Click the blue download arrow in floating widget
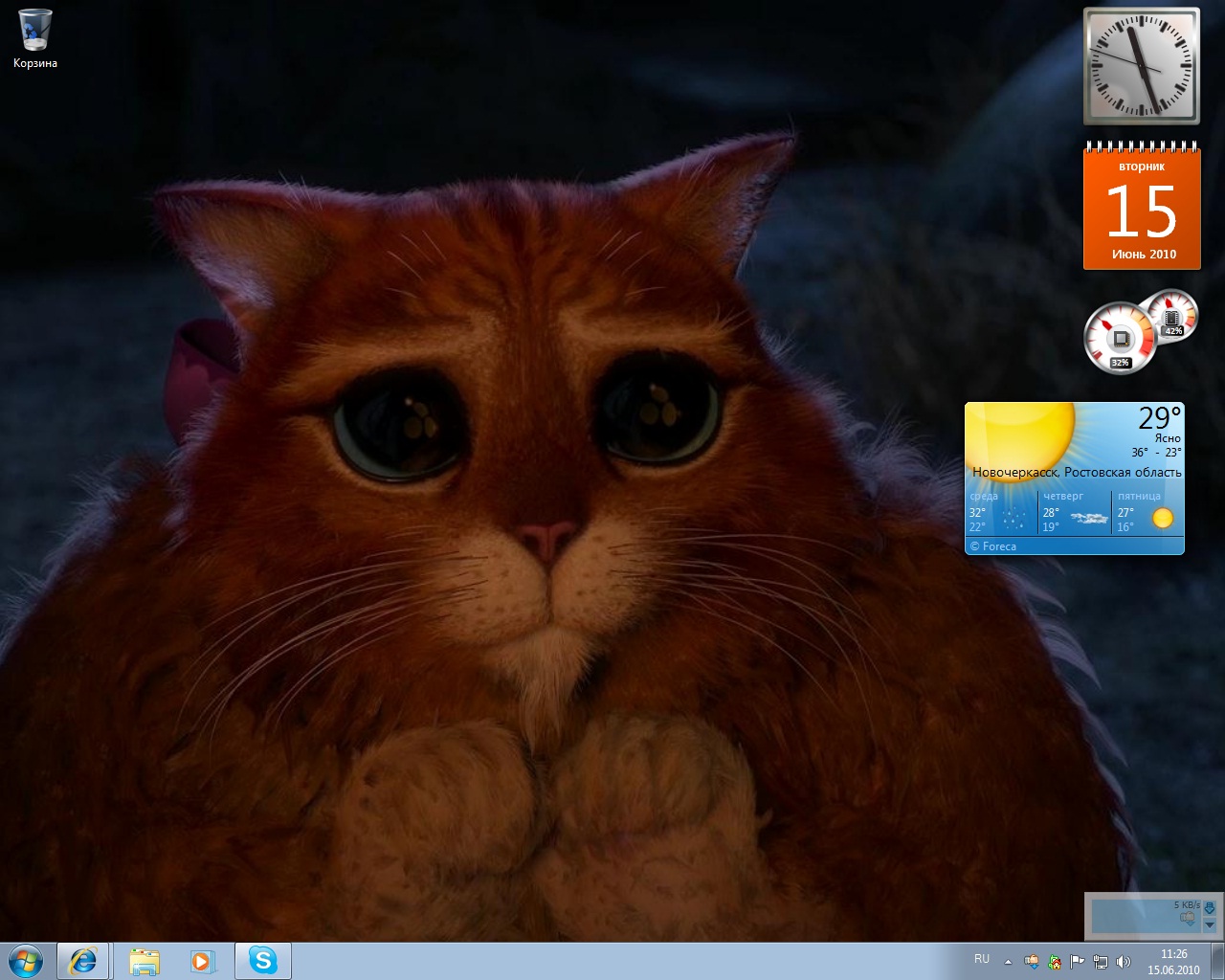The width and height of the screenshot is (1225, 980). (1210, 907)
